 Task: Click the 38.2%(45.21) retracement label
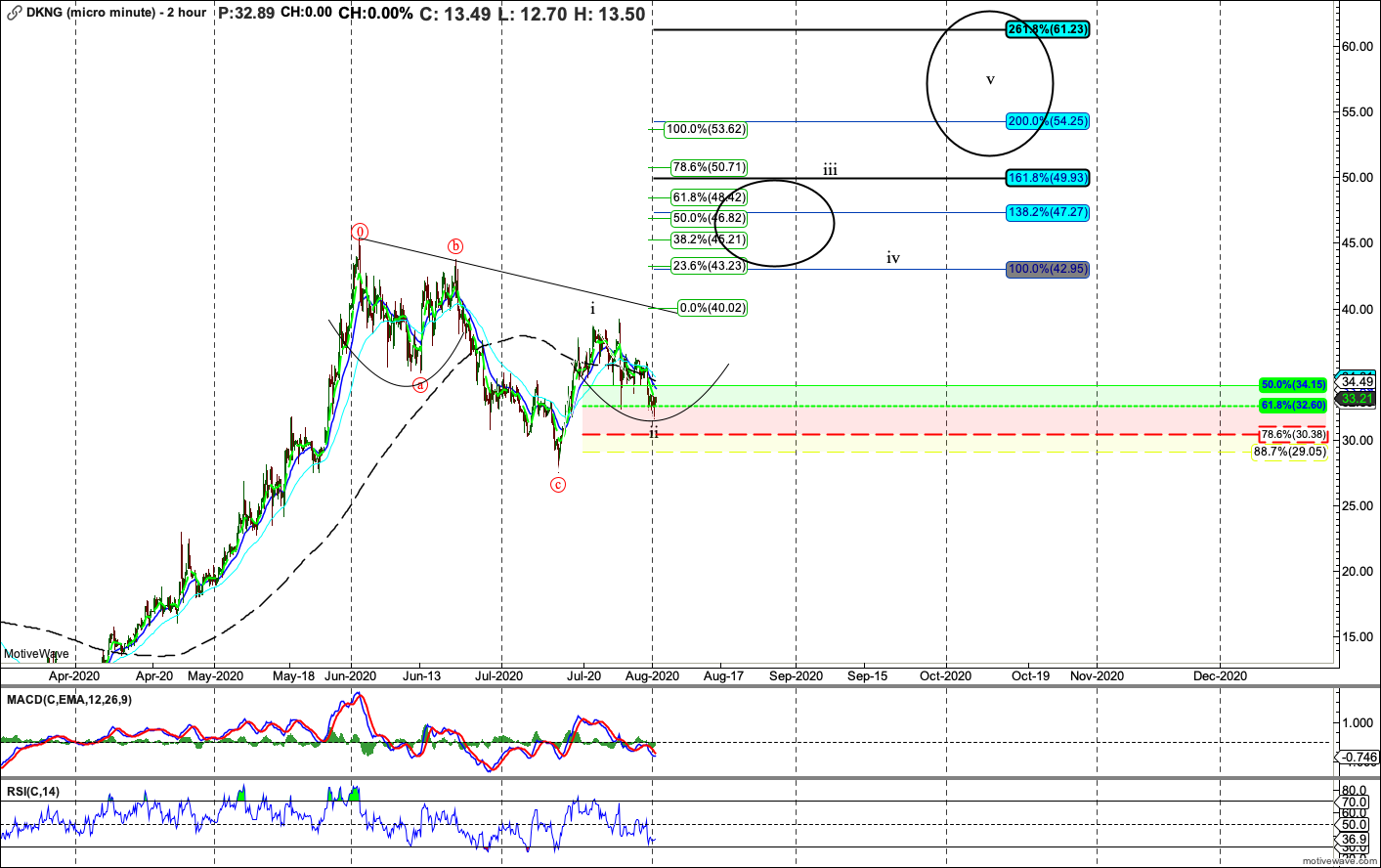(709, 239)
